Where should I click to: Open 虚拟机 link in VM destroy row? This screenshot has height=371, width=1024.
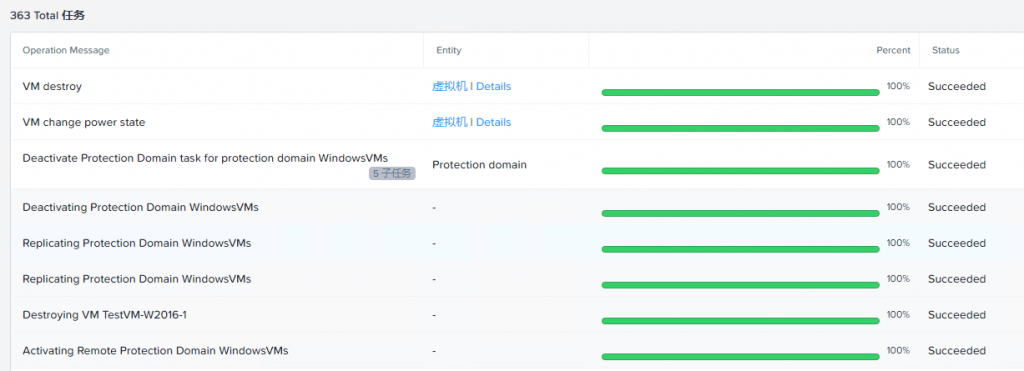[x=450, y=86]
